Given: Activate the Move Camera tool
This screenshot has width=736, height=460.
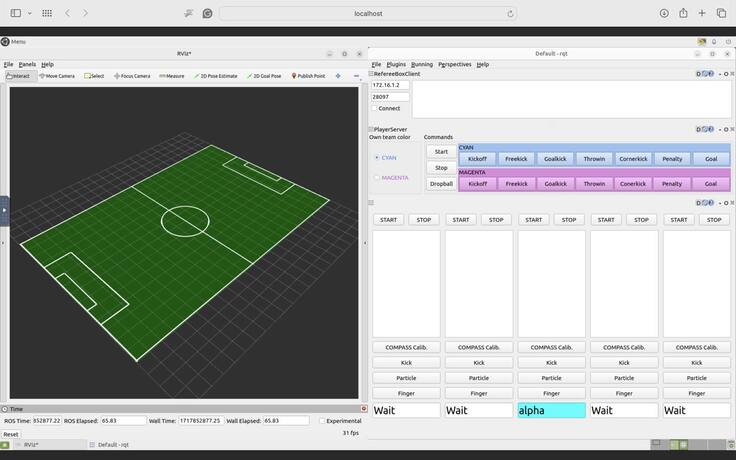Looking at the screenshot, I should 57,76.
